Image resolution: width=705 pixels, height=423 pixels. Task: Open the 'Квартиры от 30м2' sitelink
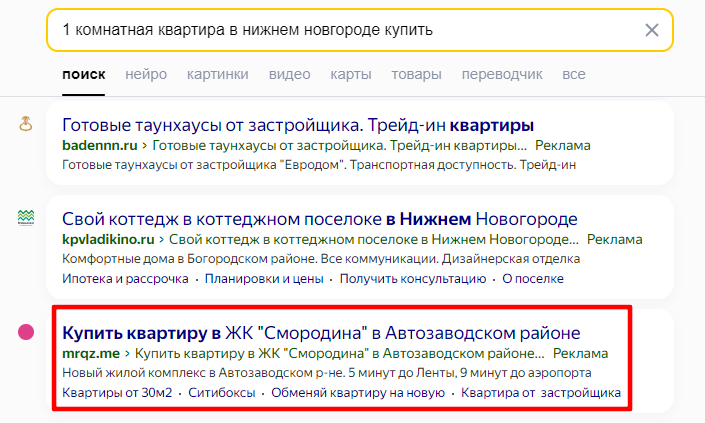coord(117,393)
